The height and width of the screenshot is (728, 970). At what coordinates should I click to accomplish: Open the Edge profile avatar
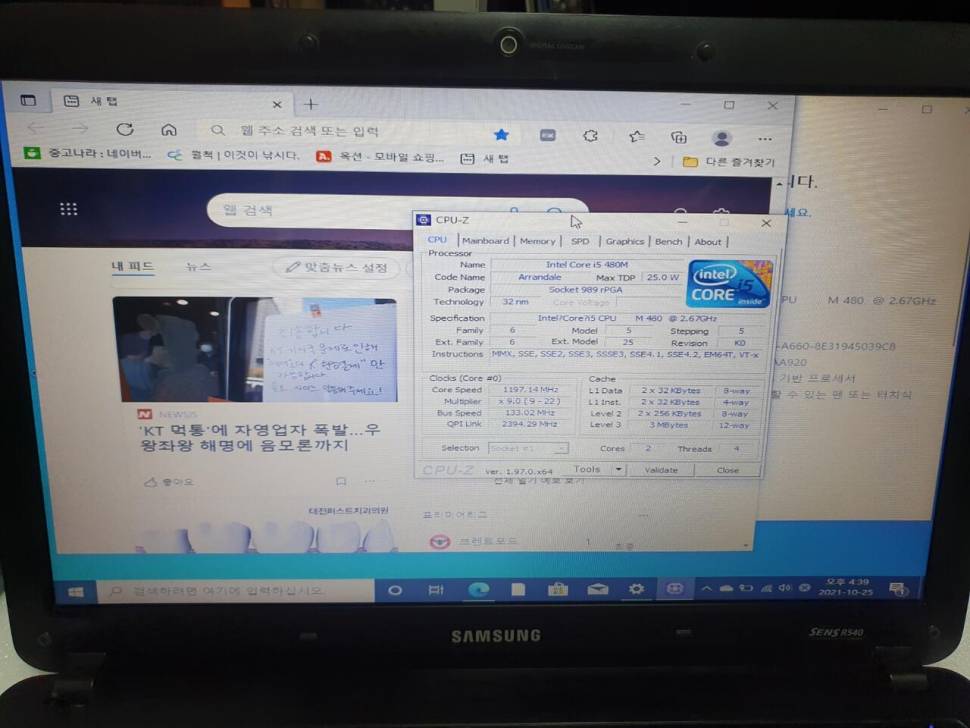click(x=721, y=138)
